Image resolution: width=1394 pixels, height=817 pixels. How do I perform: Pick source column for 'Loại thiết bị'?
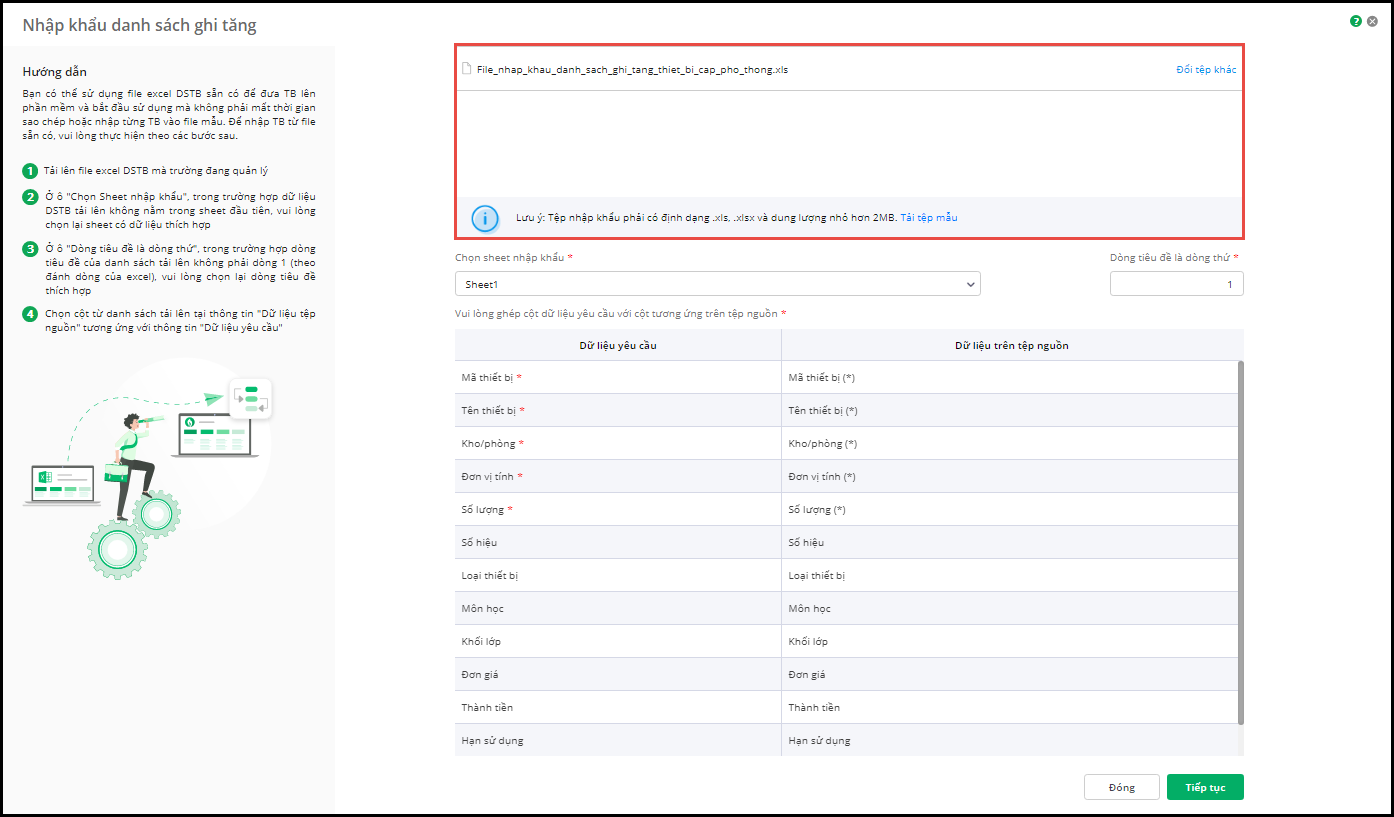point(1008,576)
